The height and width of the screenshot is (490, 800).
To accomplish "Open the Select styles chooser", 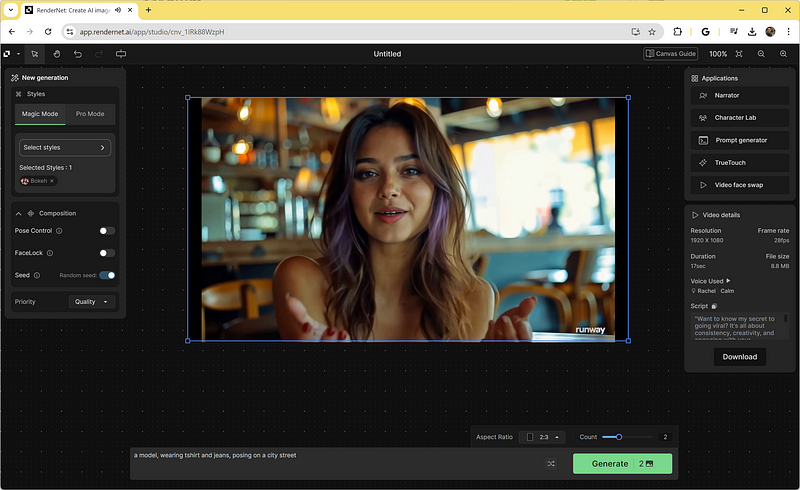I will click(65, 148).
